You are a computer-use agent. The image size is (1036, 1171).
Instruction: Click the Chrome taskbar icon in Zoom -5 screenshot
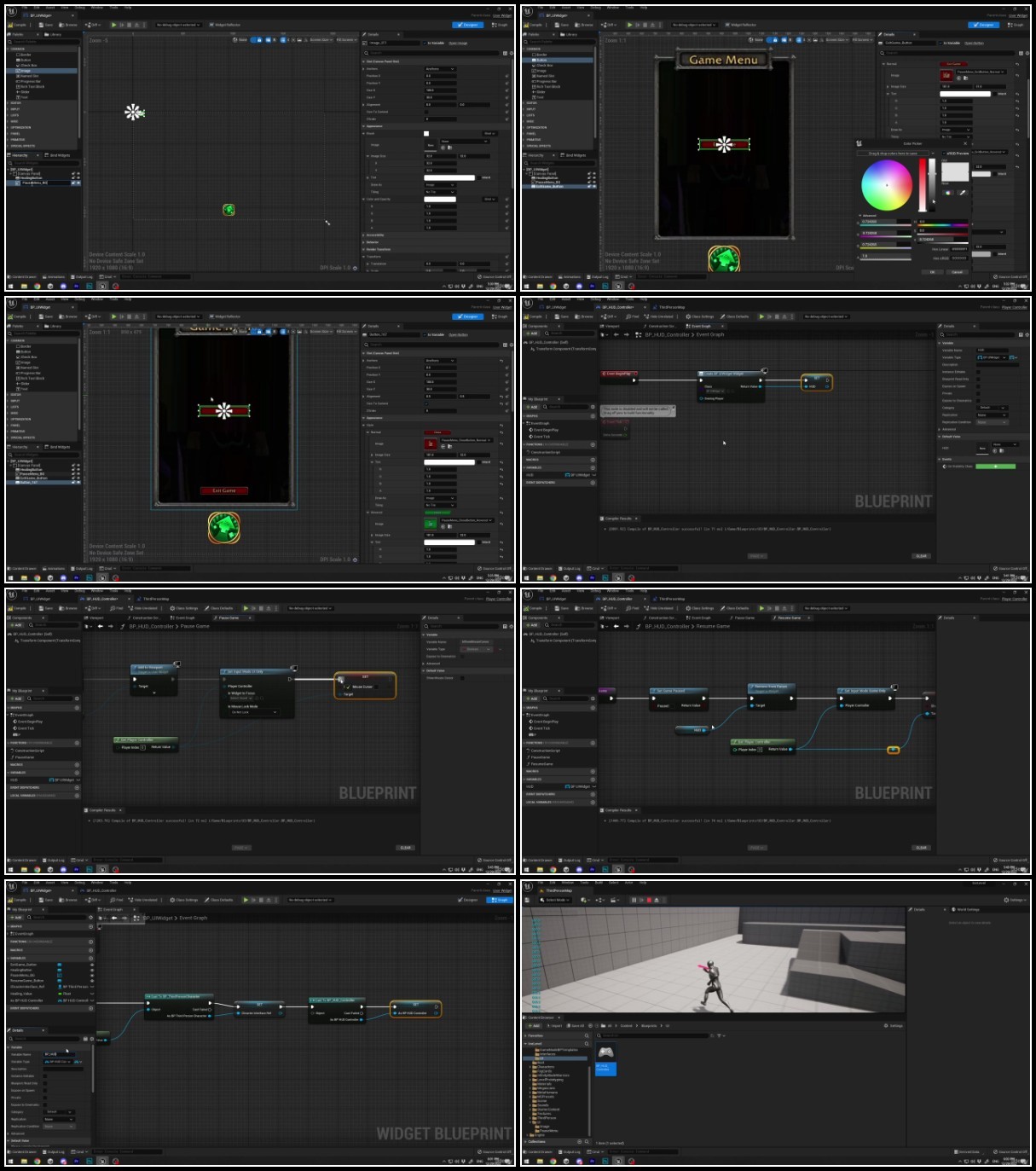(x=38, y=286)
